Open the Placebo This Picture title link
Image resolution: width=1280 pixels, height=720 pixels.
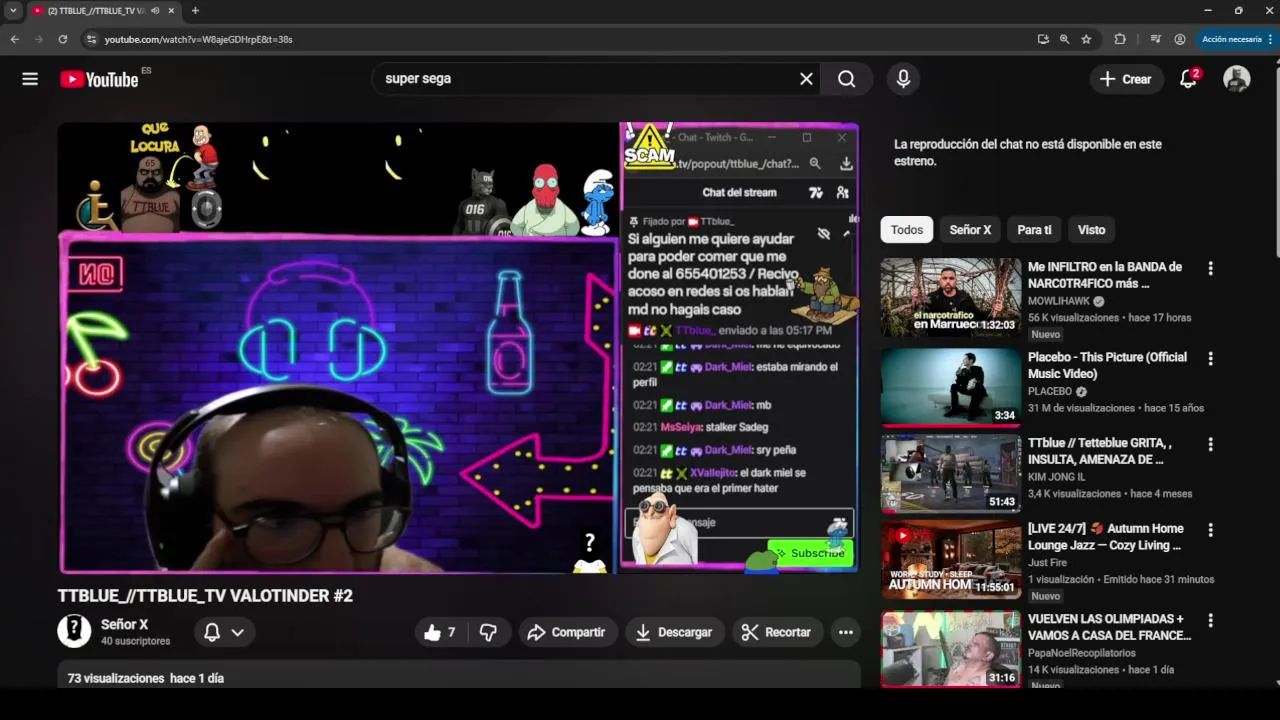[x=1107, y=366]
